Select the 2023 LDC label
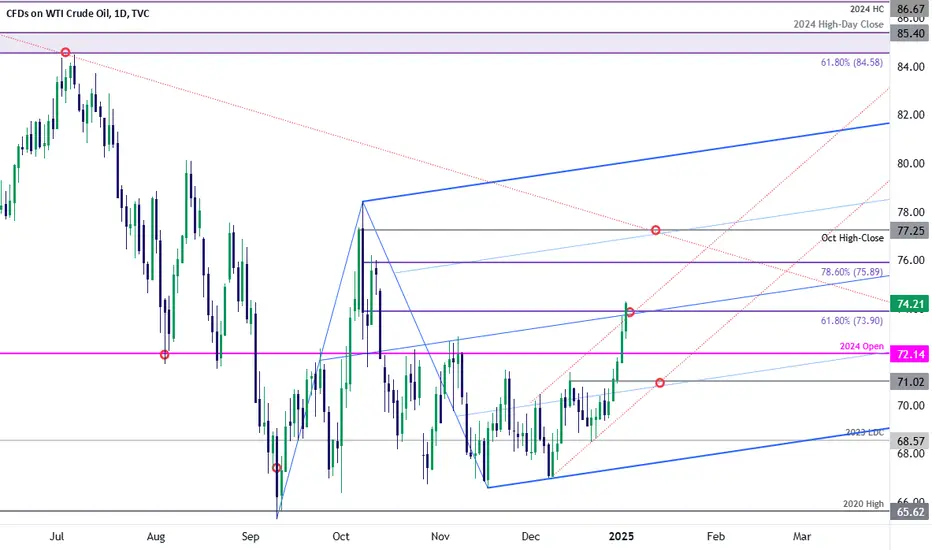The width and height of the screenshot is (932, 550). coord(865,432)
